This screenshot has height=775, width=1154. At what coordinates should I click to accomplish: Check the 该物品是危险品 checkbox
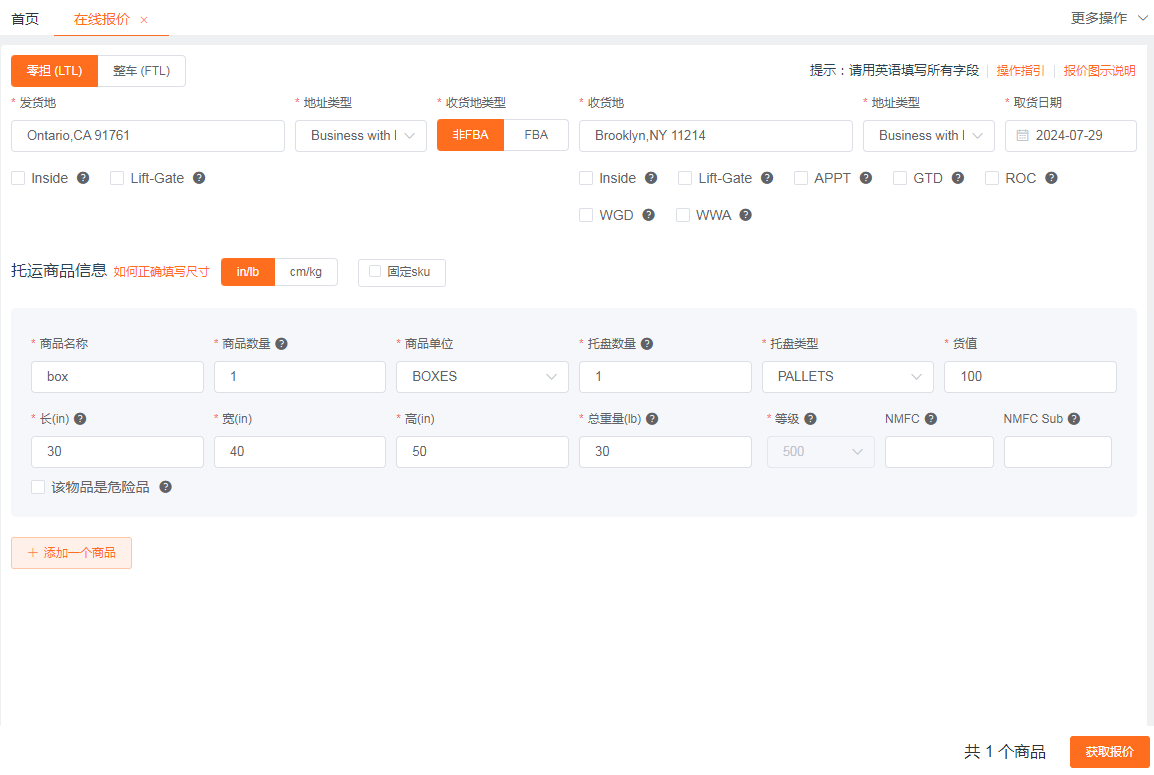tap(38, 487)
